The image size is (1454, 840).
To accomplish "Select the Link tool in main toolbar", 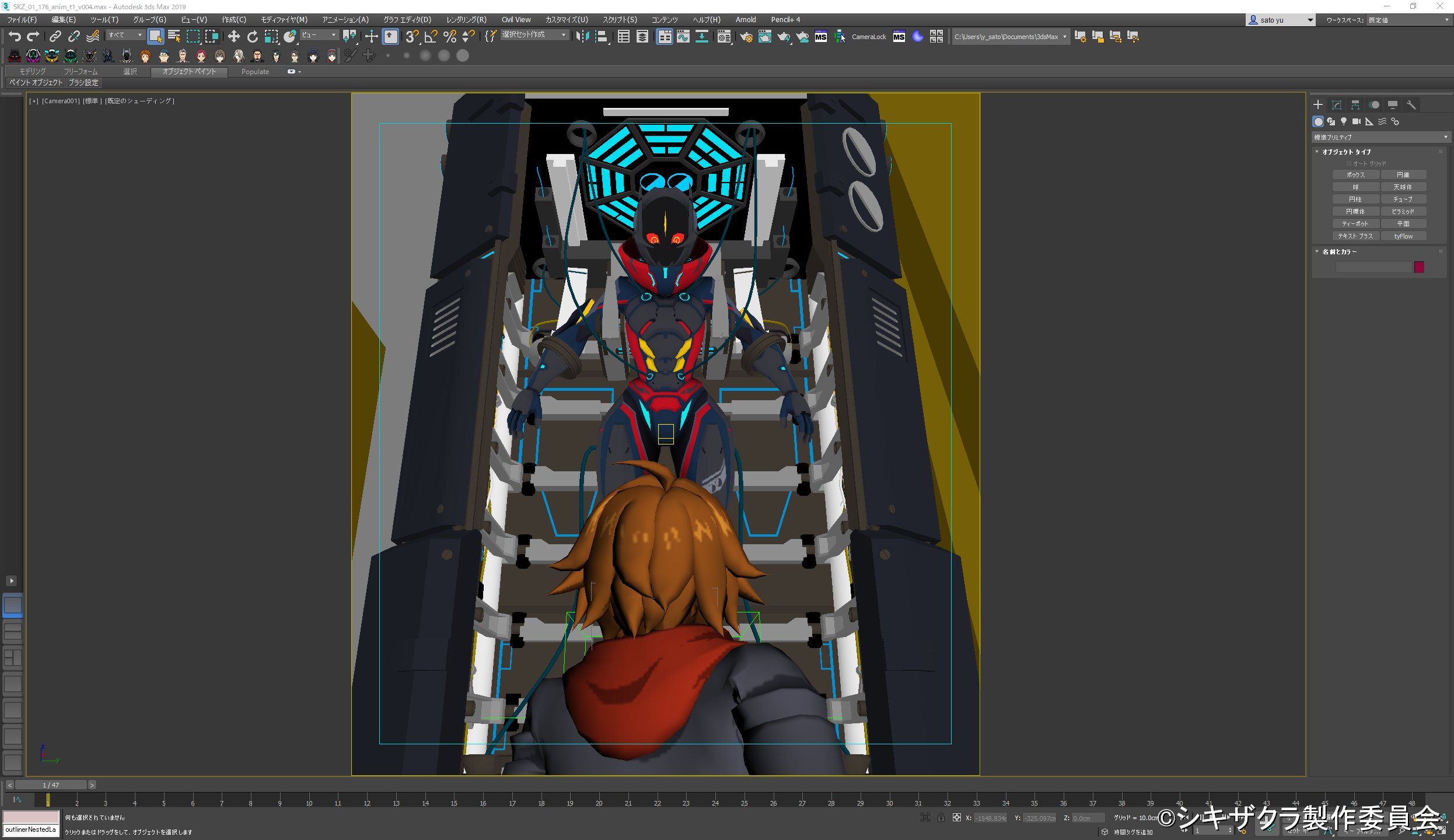I will point(55,37).
